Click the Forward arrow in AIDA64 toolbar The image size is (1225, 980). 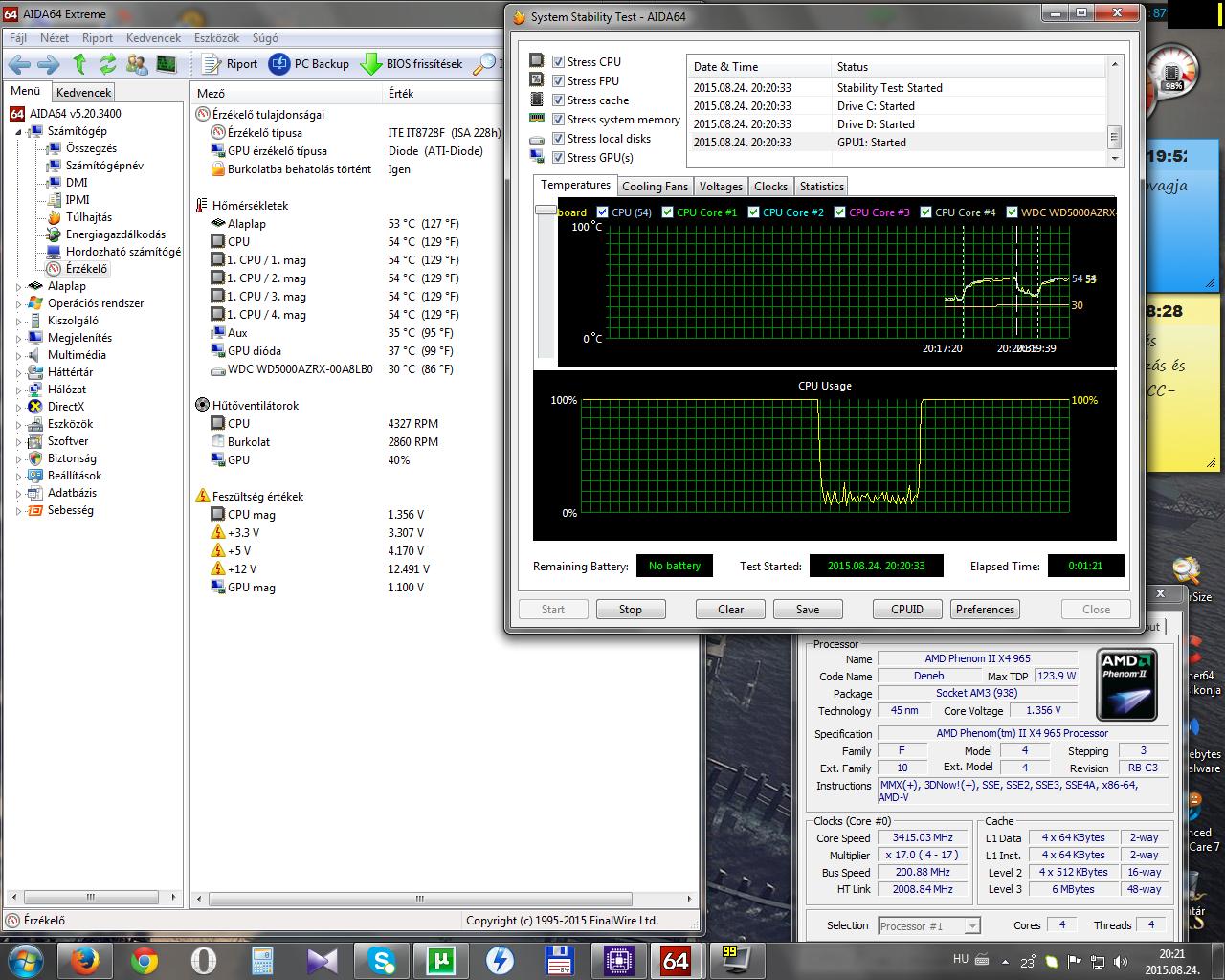pyautogui.click(x=48, y=64)
